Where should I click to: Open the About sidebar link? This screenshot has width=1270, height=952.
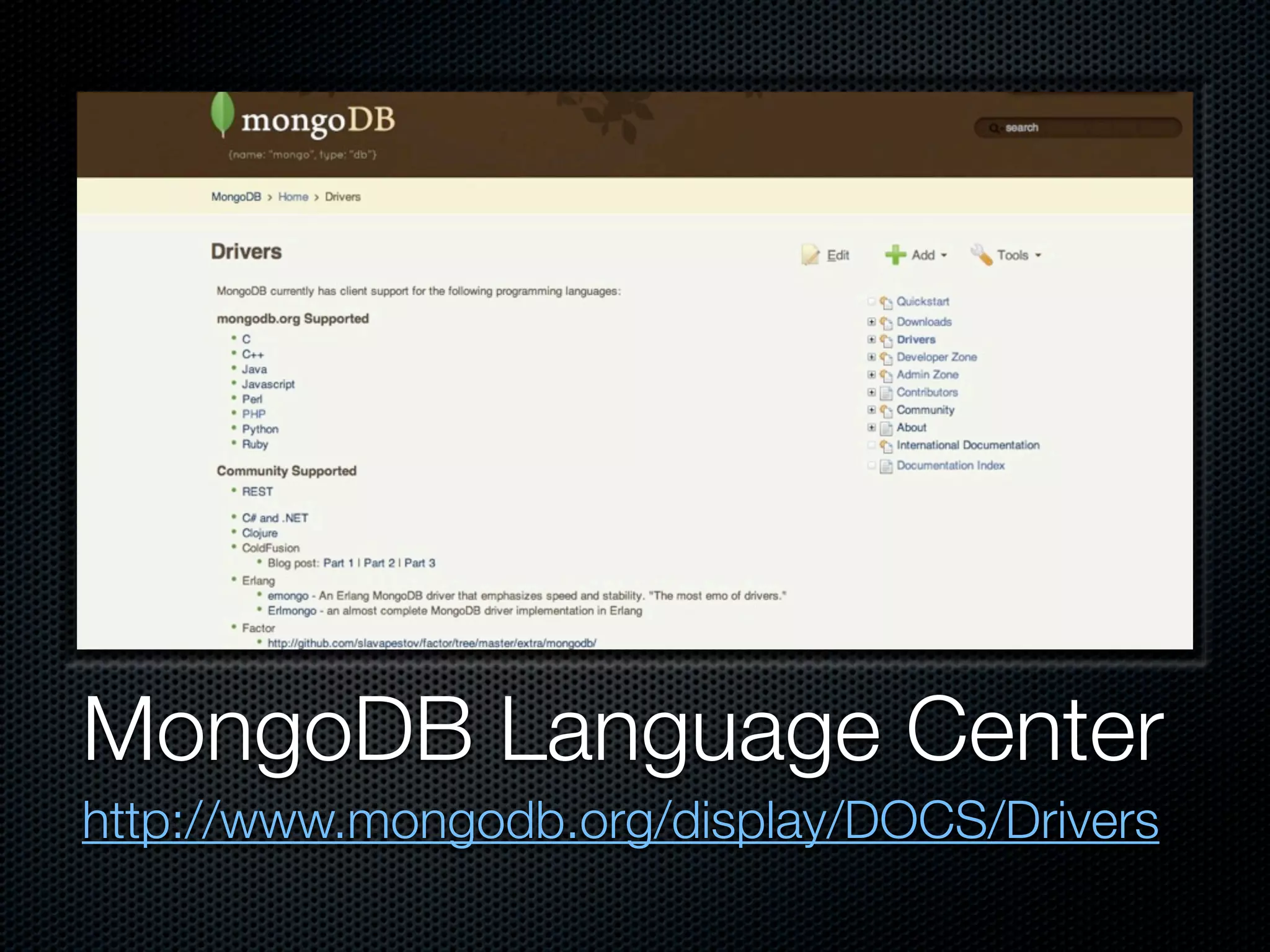click(911, 428)
